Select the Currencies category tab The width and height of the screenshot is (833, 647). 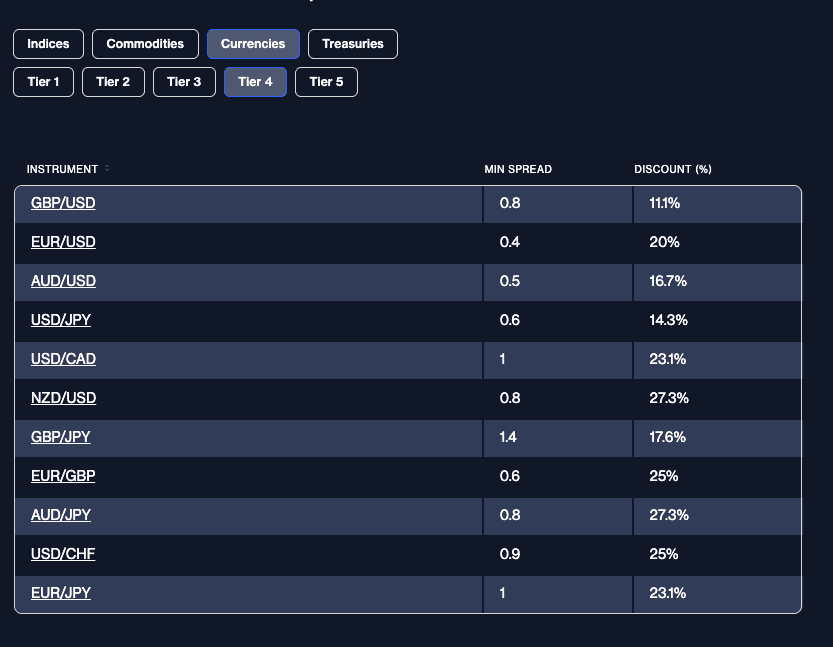point(253,44)
